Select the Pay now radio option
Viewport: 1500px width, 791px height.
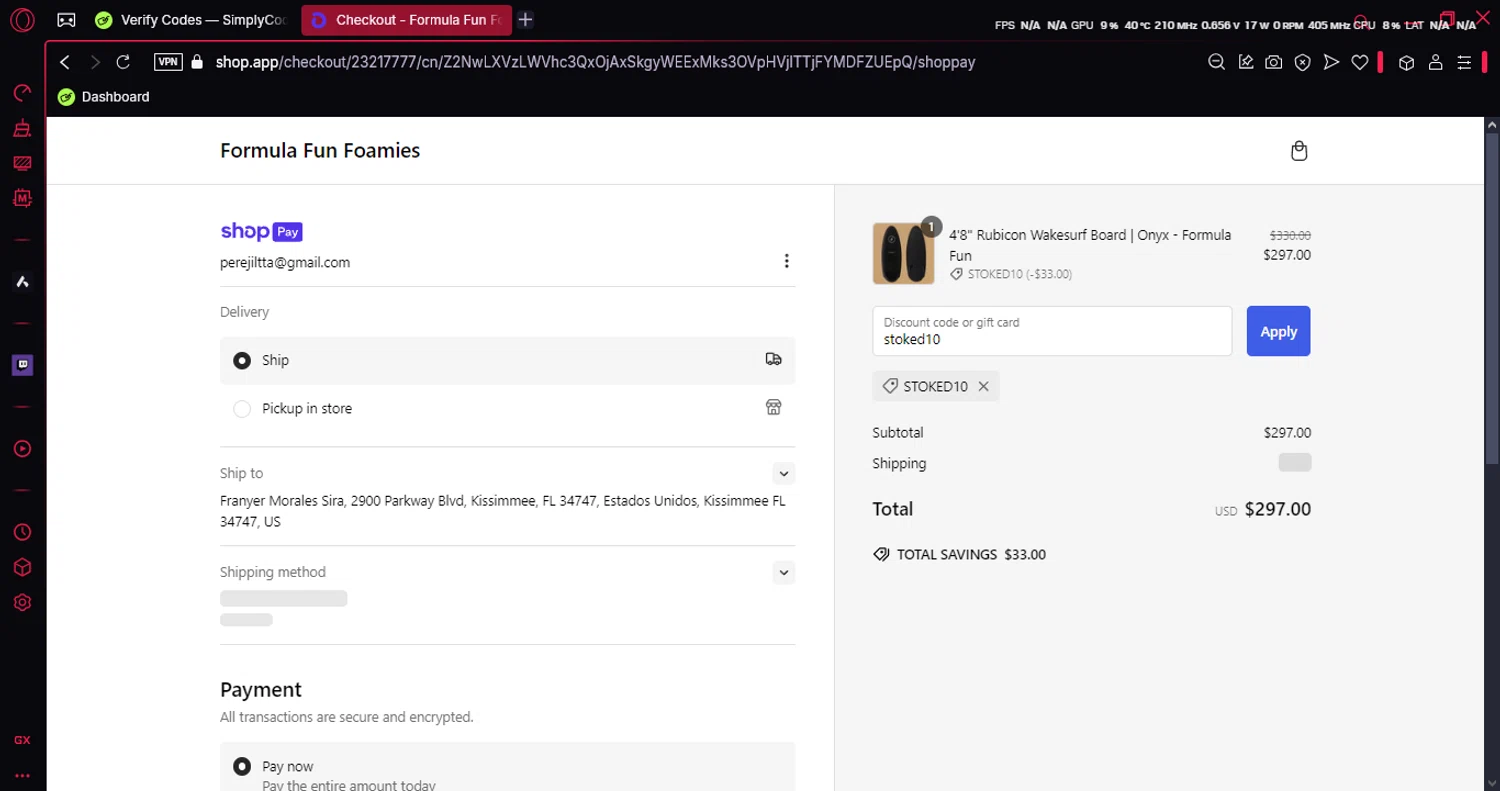pyautogui.click(x=242, y=767)
